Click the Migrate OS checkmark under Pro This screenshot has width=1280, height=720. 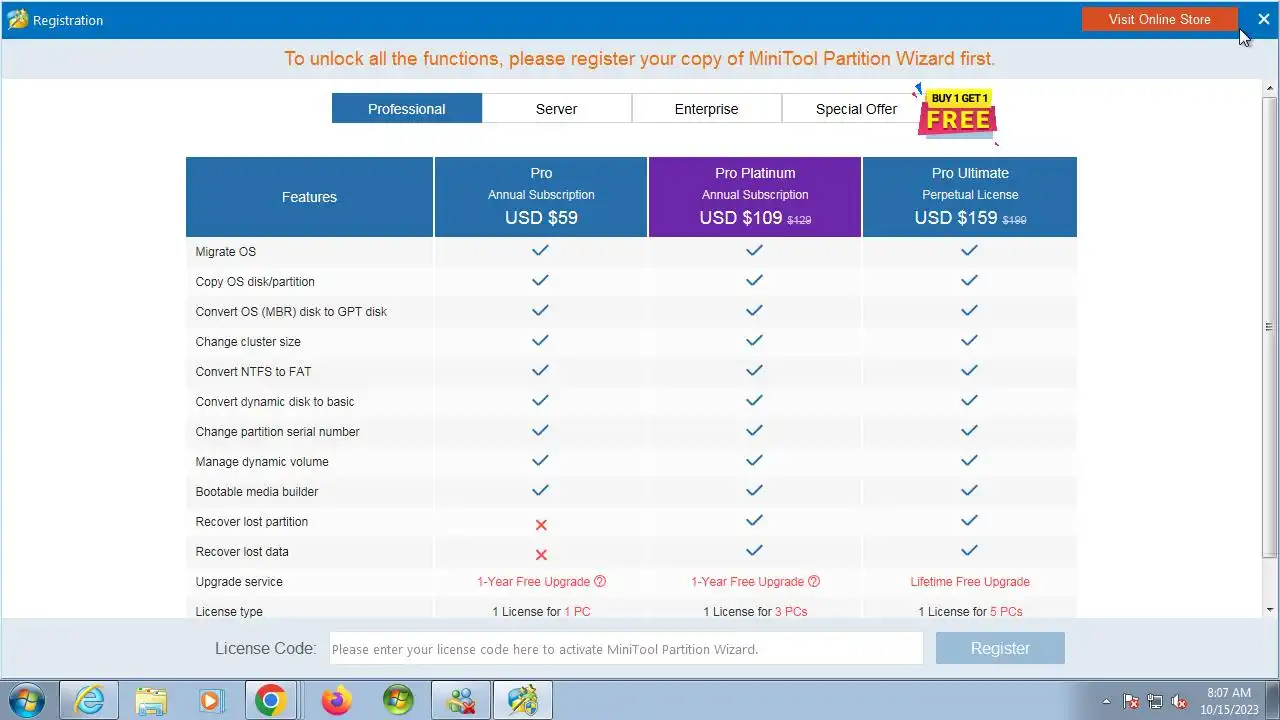541,250
